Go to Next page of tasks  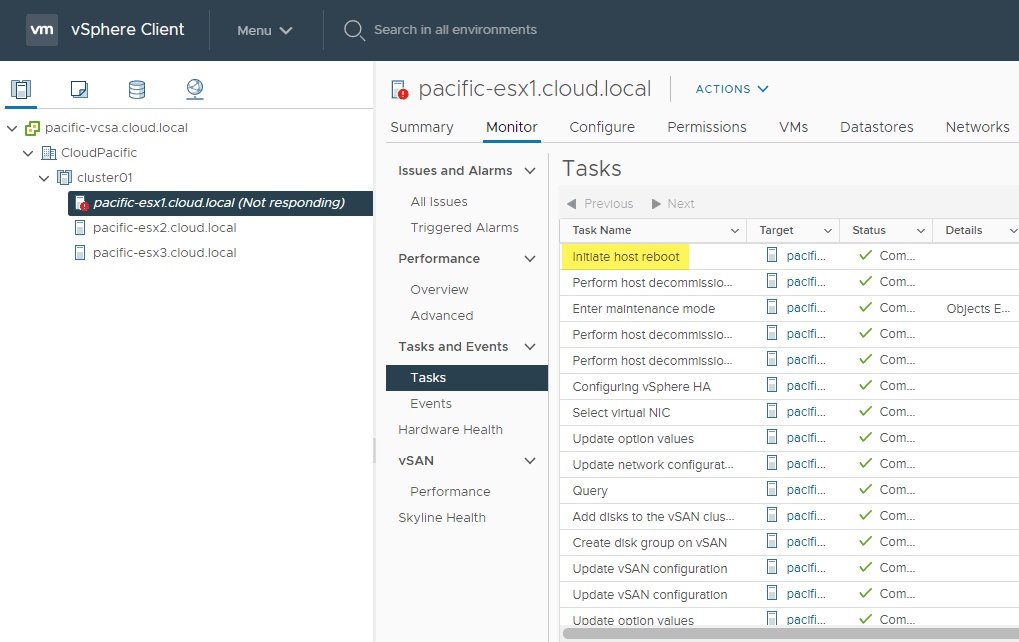coord(673,203)
